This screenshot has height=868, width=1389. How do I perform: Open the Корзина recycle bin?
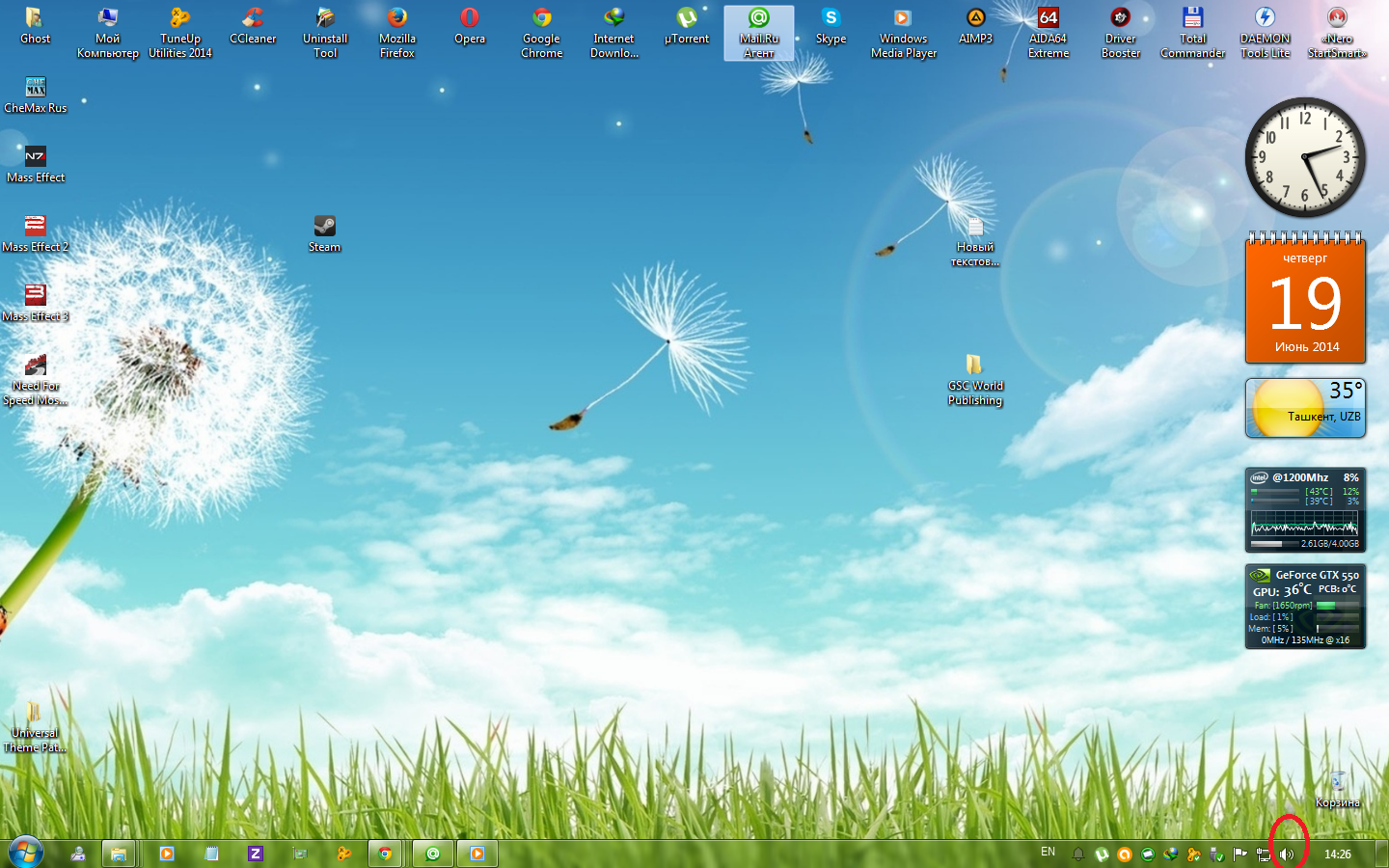(1338, 790)
